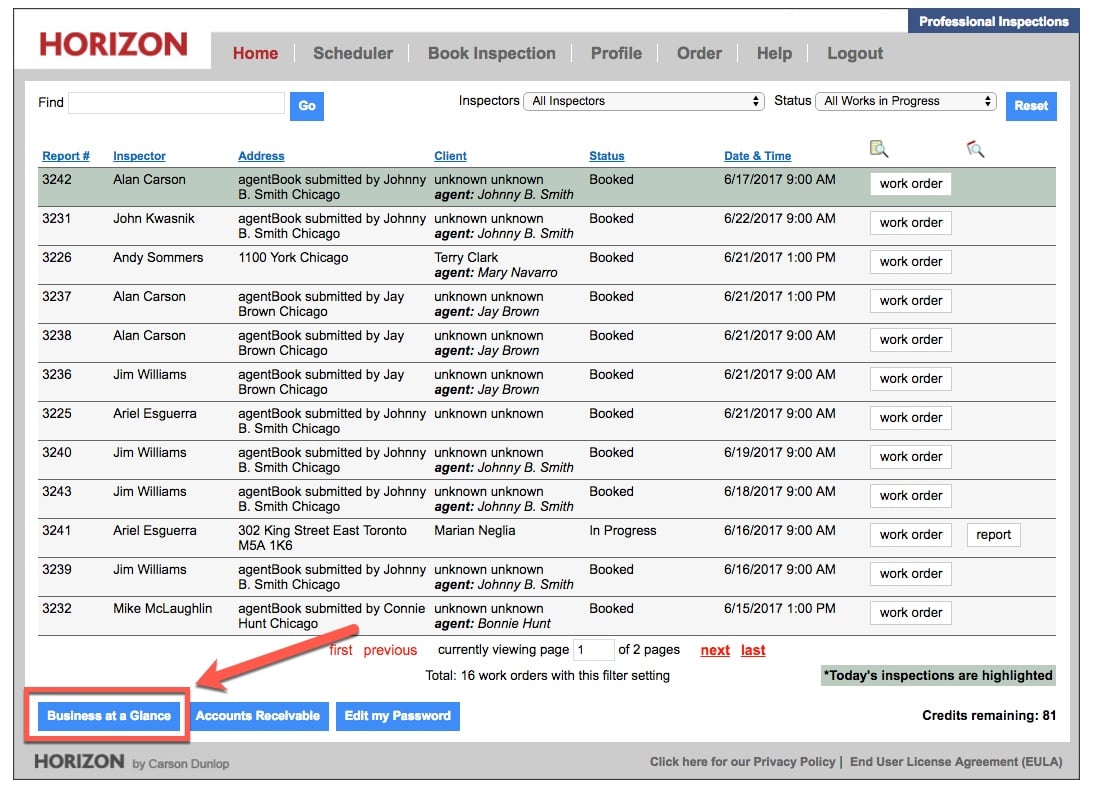1094x793 pixels.
Task: Expand the Inspectors dropdown
Action: pyautogui.click(x=645, y=101)
